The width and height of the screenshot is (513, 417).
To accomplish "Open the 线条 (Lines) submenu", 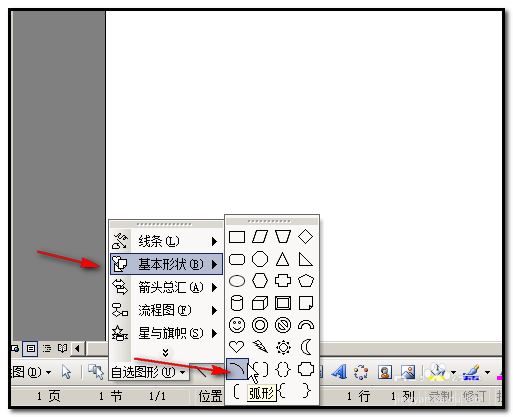I will coord(166,241).
